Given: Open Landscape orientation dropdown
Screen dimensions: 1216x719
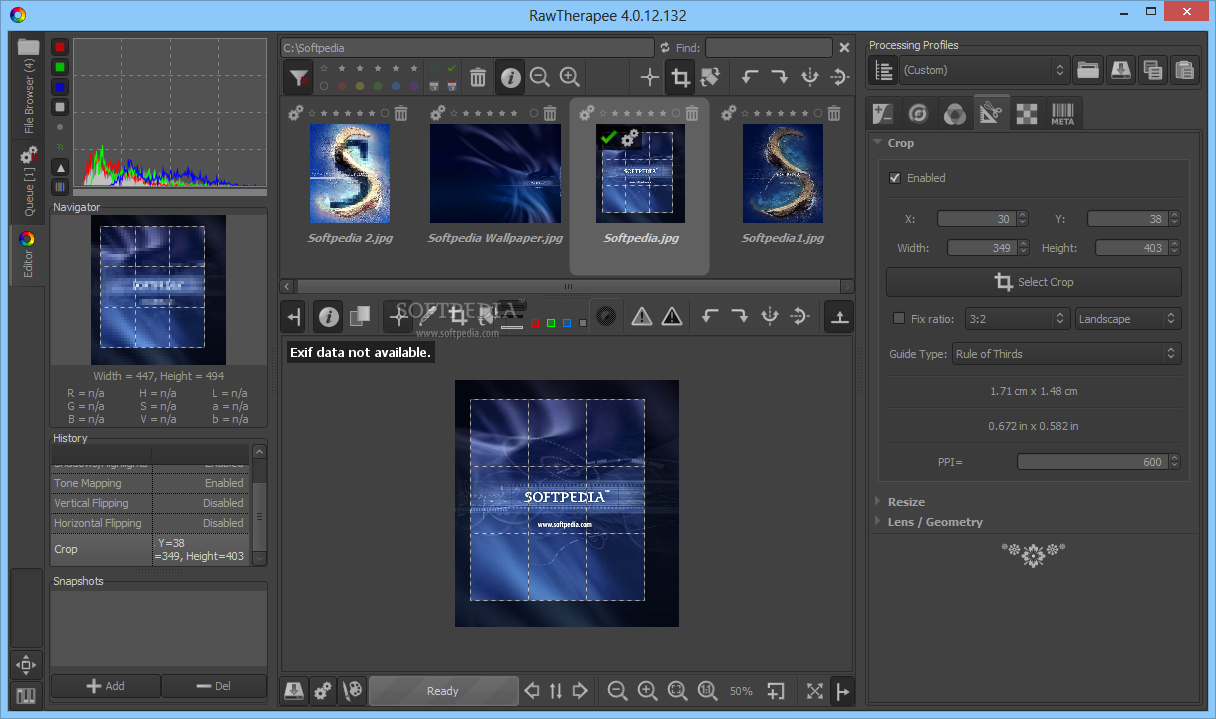Looking at the screenshot, I should coord(1128,319).
